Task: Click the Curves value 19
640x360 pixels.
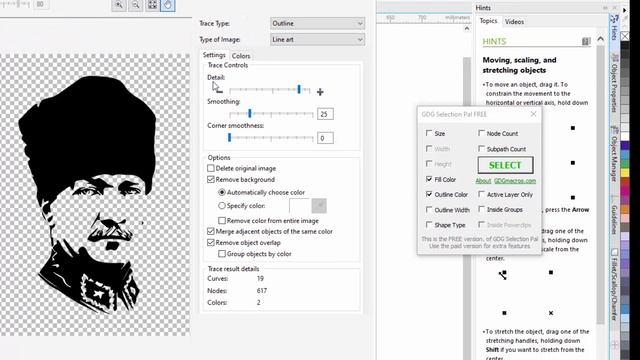Action: click(x=260, y=278)
